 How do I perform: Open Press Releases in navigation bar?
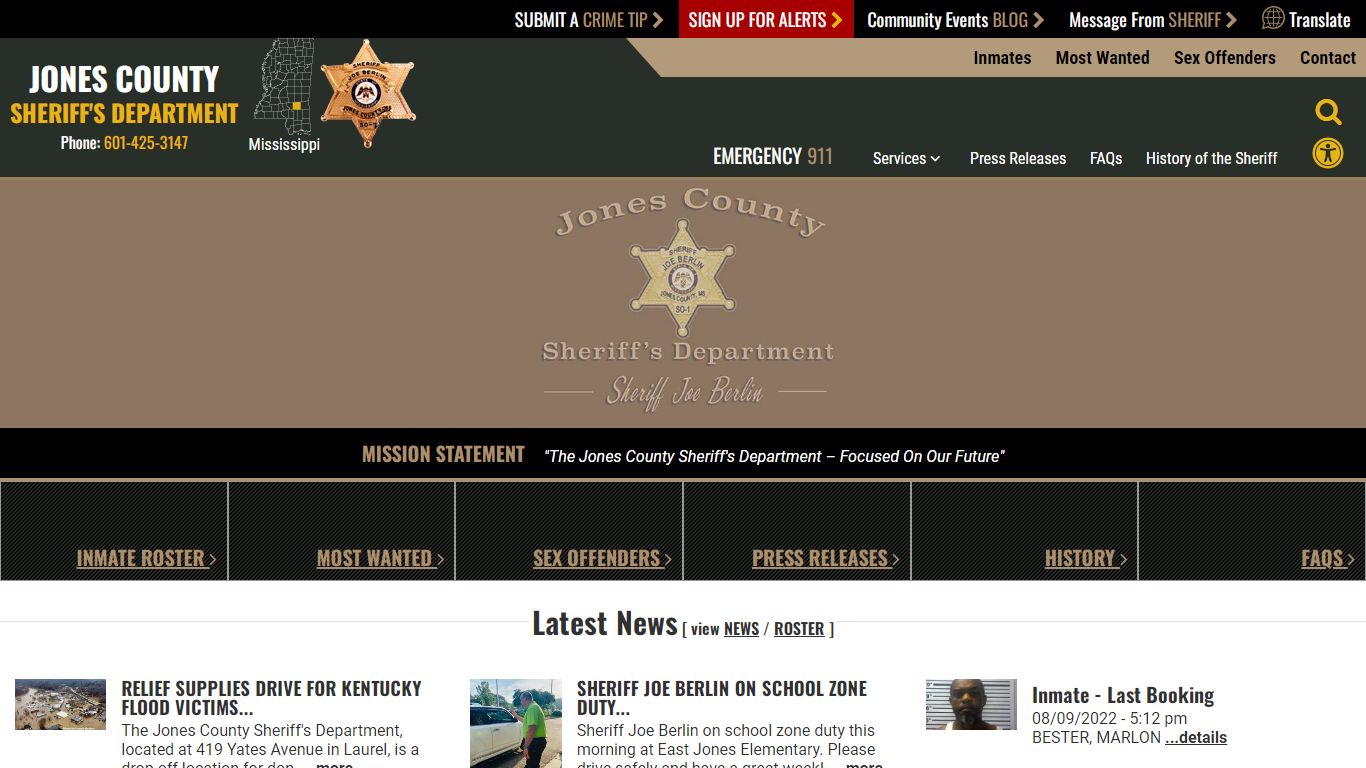tap(1018, 158)
